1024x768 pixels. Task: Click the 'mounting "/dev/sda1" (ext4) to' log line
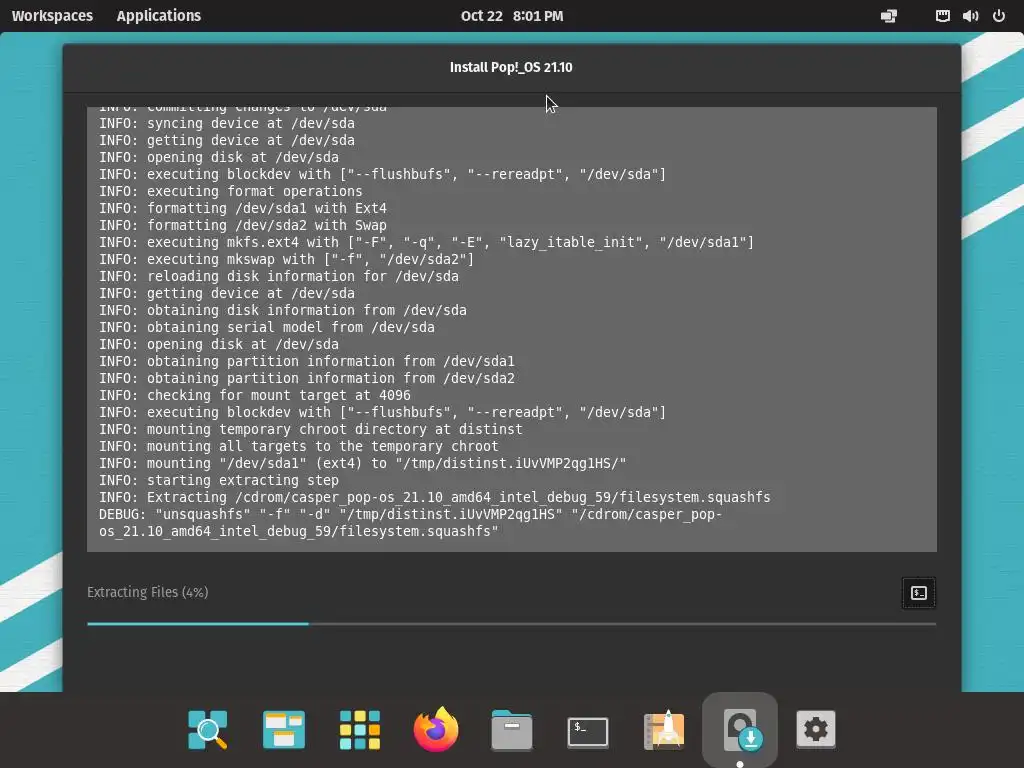(x=362, y=464)
